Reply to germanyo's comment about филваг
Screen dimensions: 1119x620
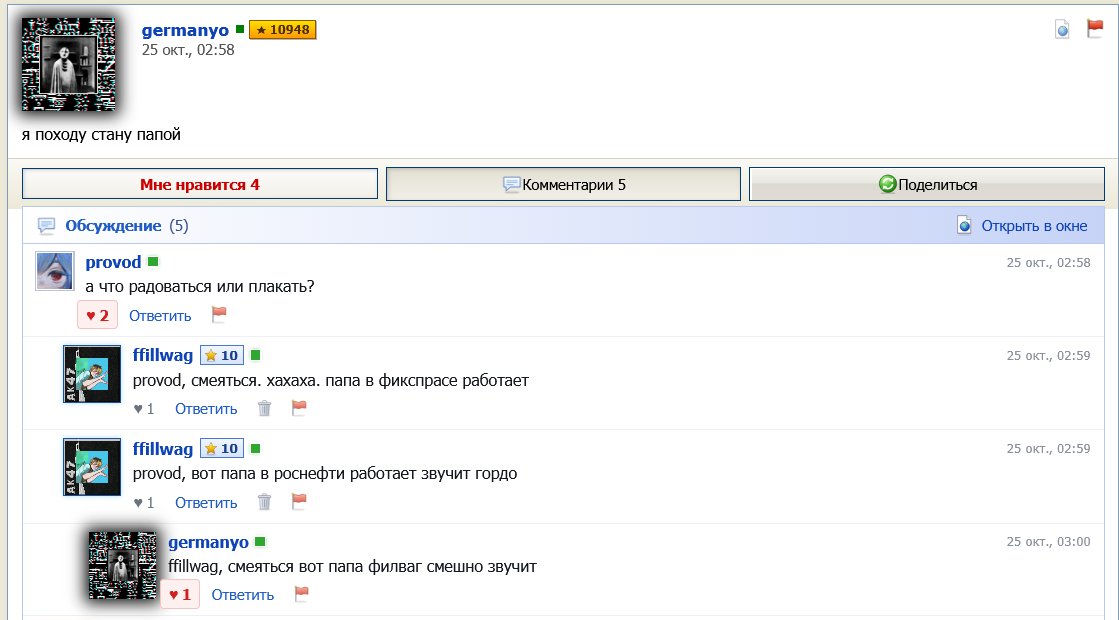pos(243,595)
